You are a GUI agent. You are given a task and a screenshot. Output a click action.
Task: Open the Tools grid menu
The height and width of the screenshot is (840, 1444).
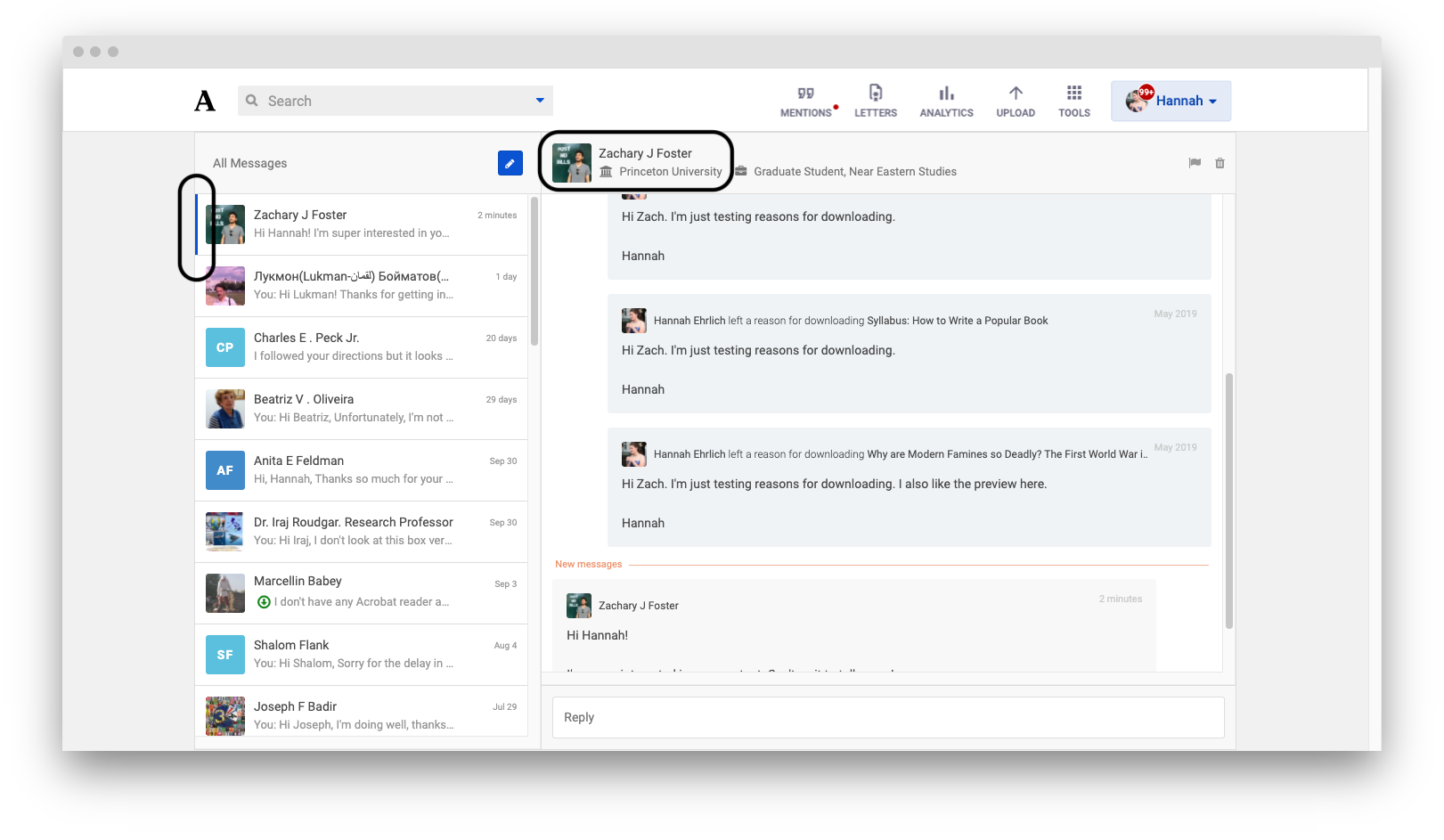tap(1073, 100)
